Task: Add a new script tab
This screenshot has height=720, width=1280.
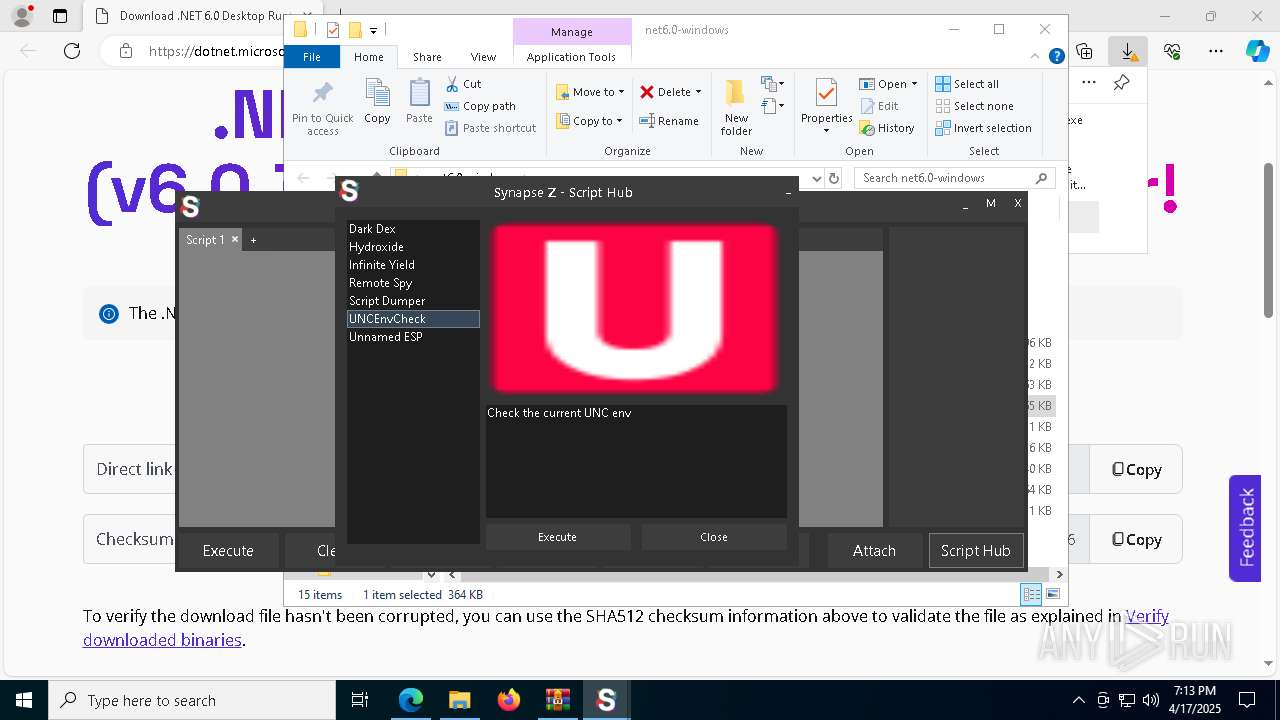Action: pyautogui.click(x=253, y=240)
